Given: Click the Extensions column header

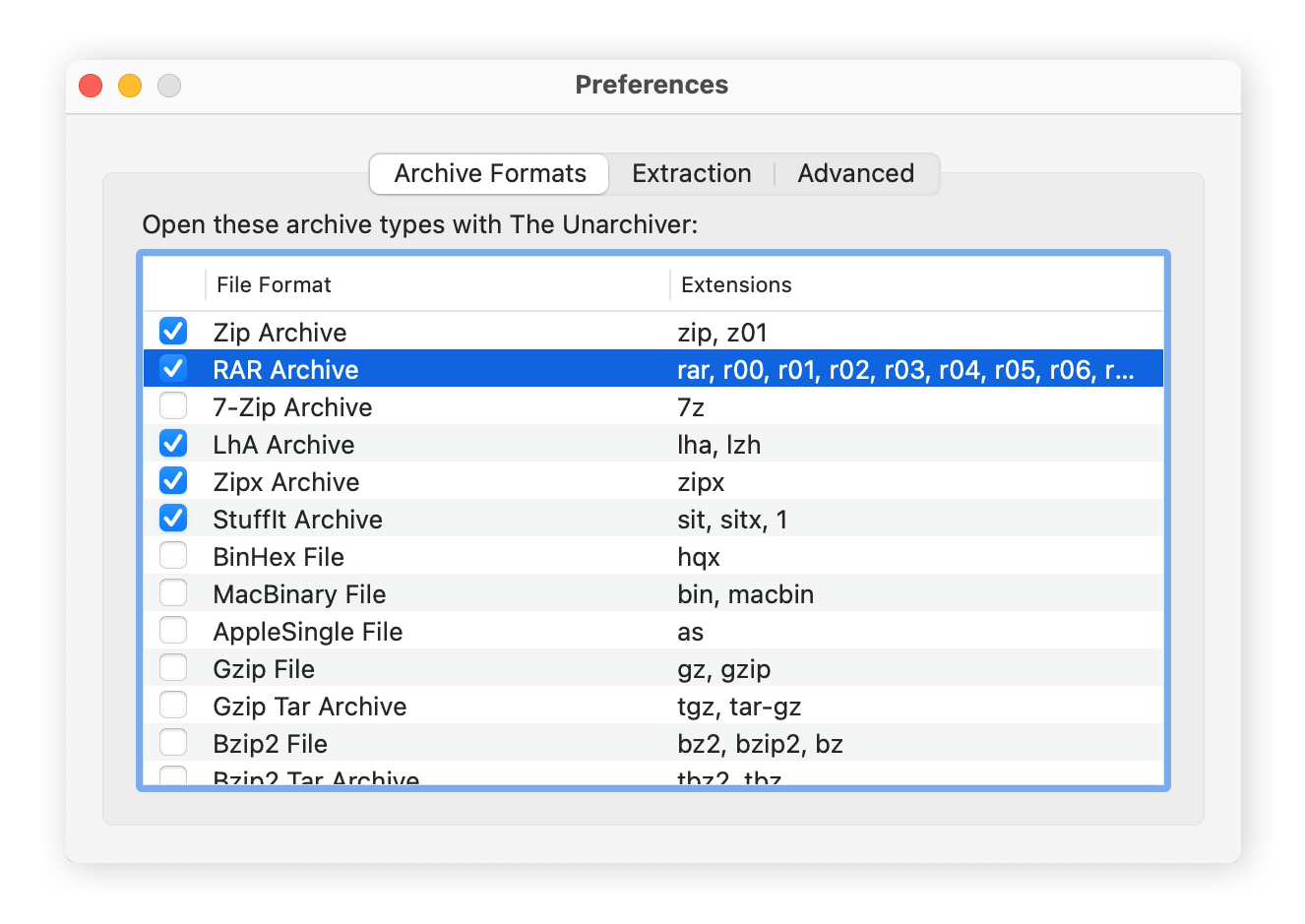Looking at the screenshot, I should tap(736, 284).
